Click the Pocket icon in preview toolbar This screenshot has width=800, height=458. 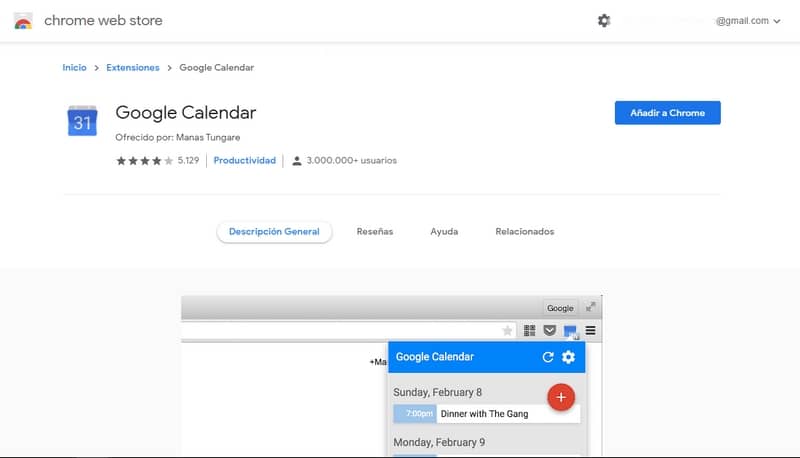(x=549, y=330)
